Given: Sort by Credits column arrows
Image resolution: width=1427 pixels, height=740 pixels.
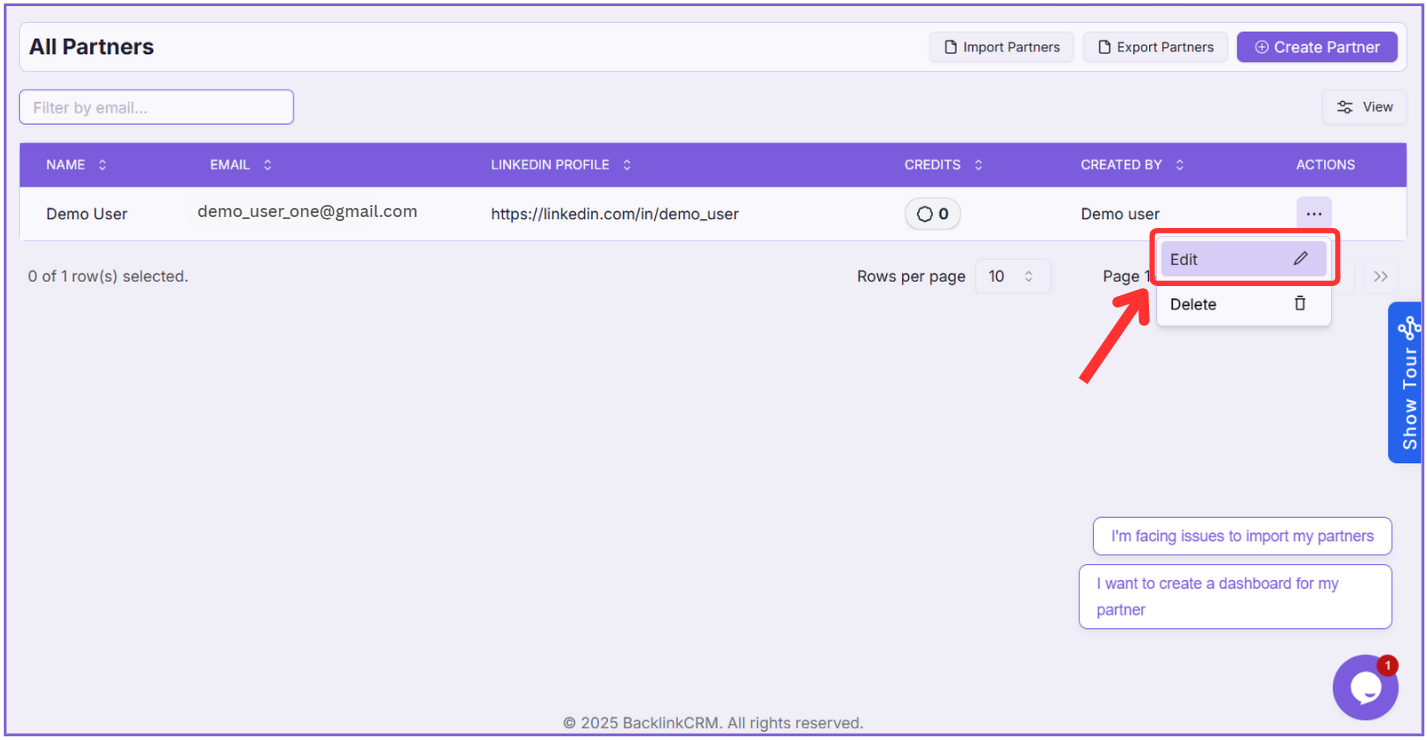Looking at the screenshot, I should (978, 165).
